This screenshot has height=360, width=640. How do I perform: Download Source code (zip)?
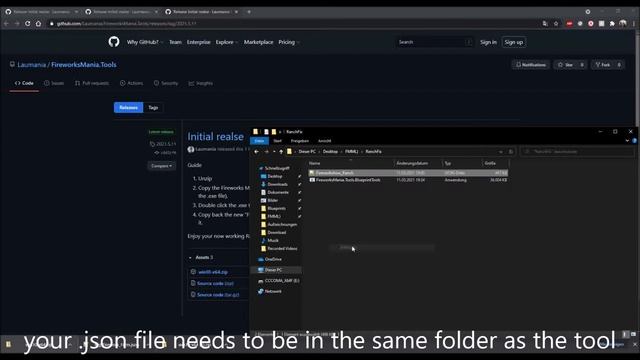pyautogui.click(x=215, y=283)
